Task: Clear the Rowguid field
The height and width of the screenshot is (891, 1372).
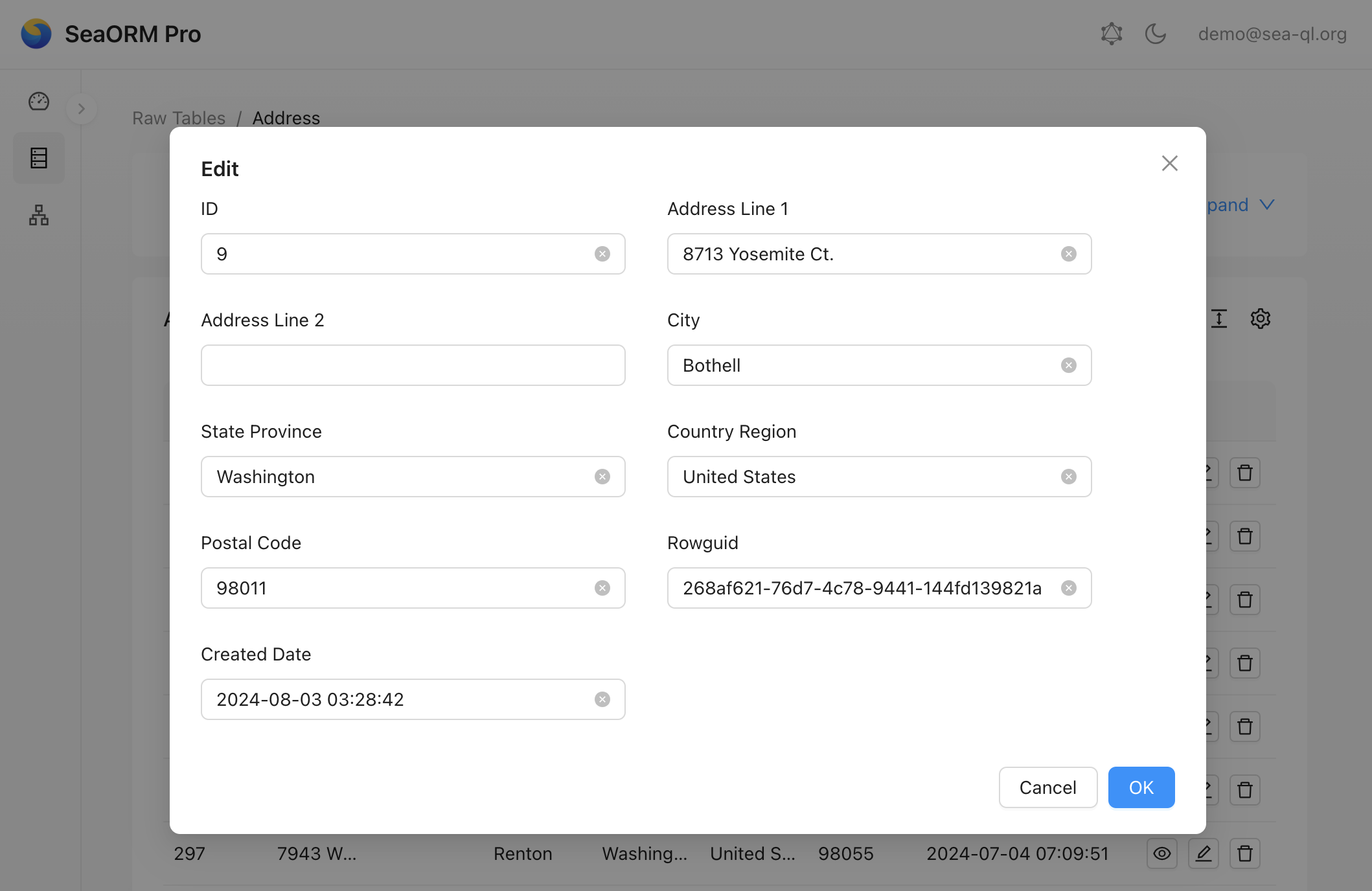Action: pyautogui.click(x=1068, y=588)
